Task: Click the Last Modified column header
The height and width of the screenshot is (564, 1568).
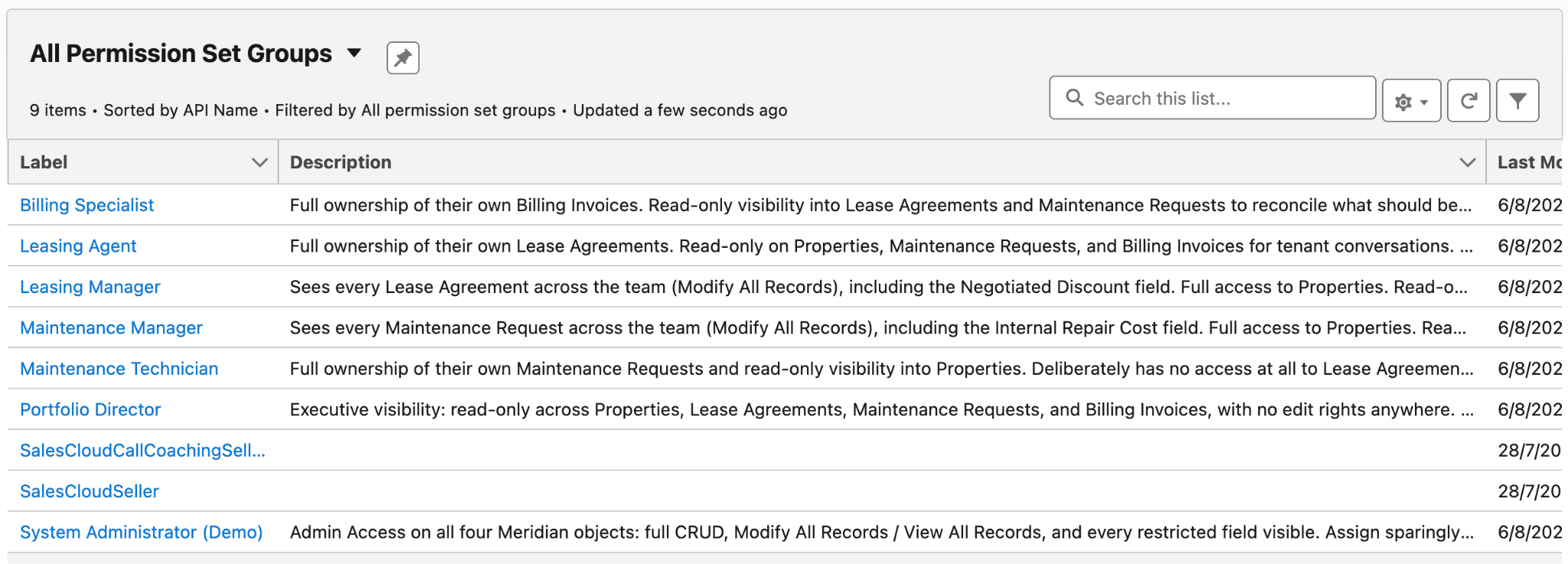Action: click(1528, 162)
